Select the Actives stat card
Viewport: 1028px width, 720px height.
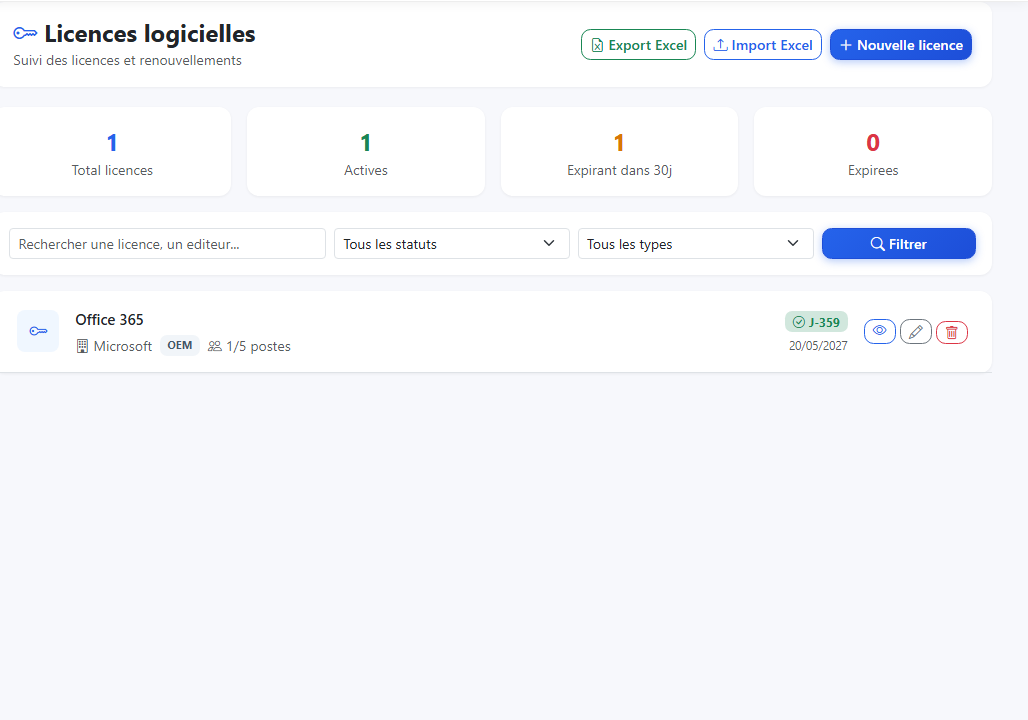366,151
